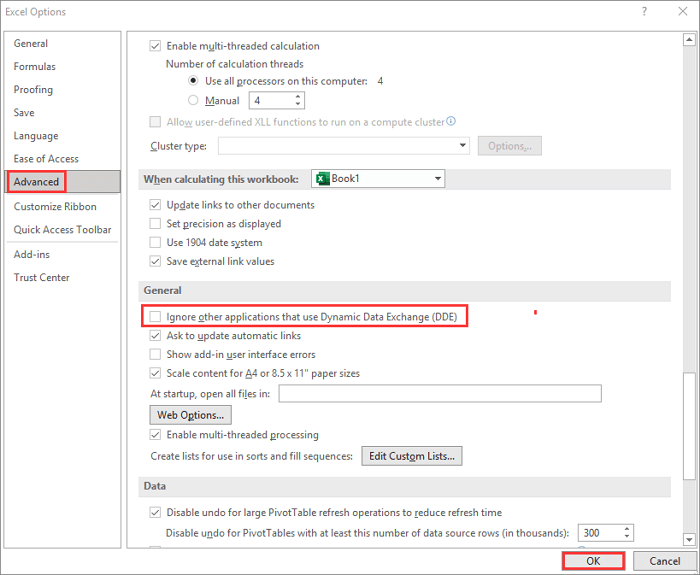
Task: Toggle Disable undo for large PivotTable refresh
Action: click(x=155, y=512)
